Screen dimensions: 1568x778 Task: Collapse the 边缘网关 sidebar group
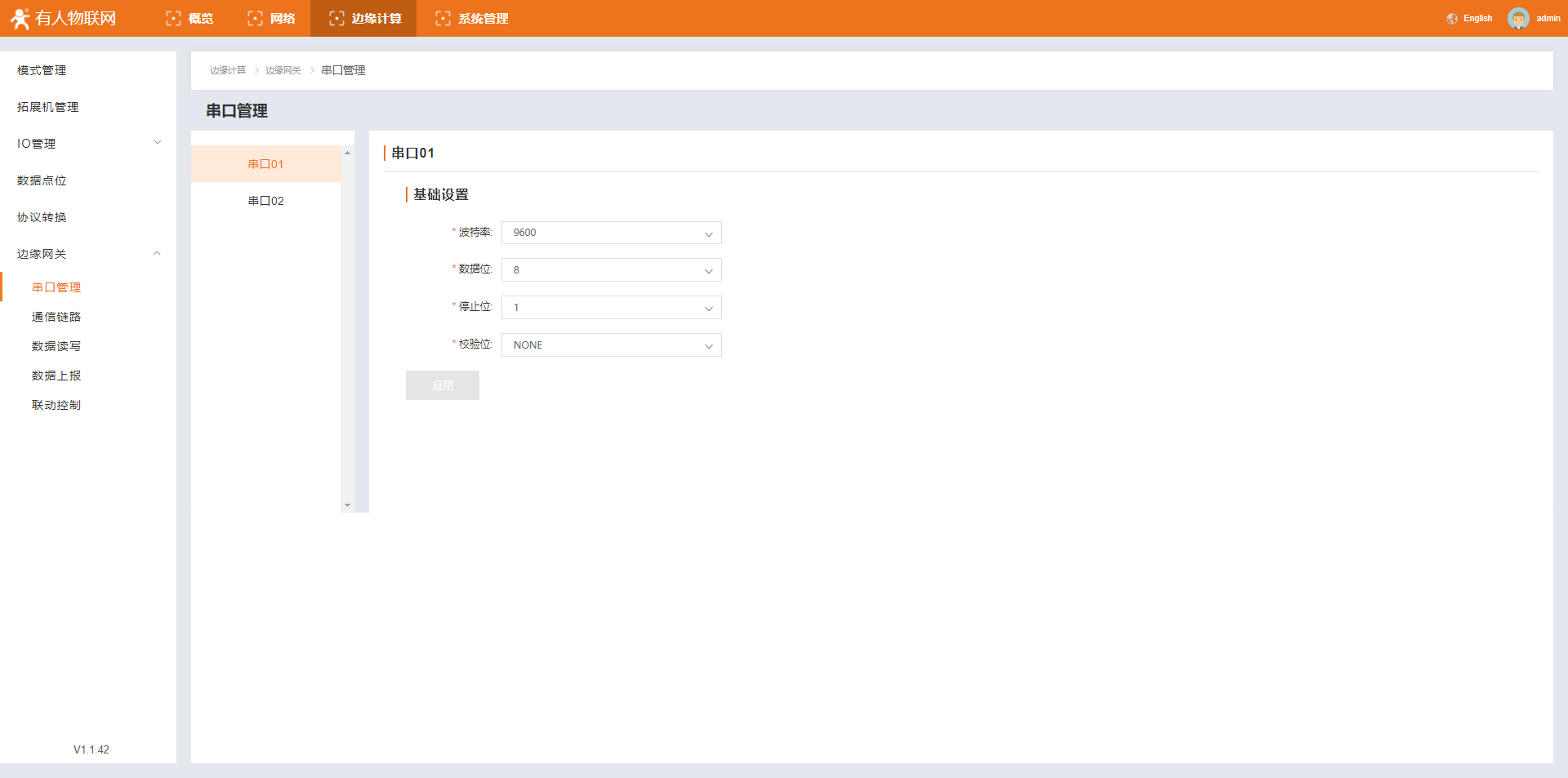click(88, 254)
